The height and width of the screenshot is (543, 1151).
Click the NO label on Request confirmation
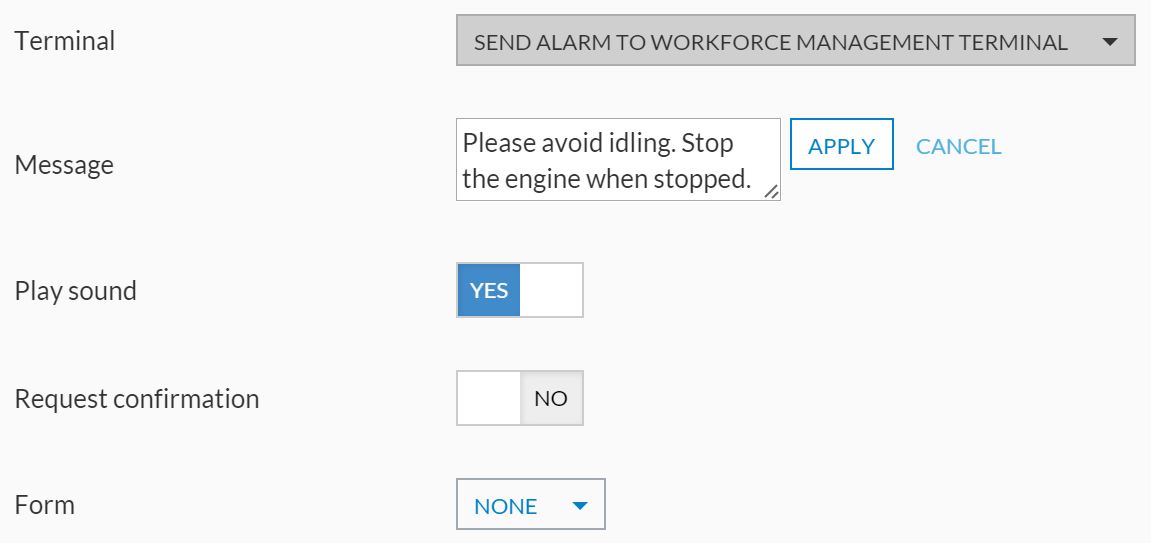pos(551,398)
